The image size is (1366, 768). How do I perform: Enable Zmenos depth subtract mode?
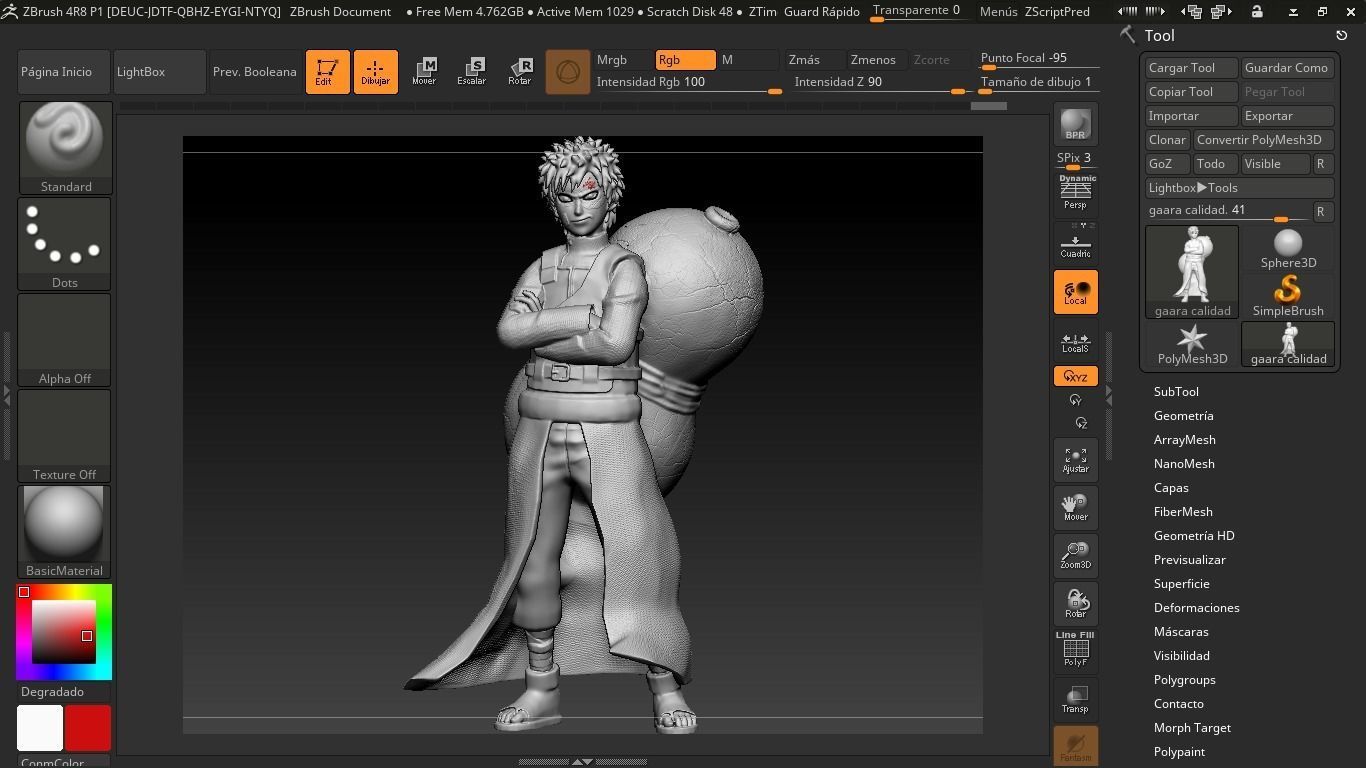pos(876,60)
